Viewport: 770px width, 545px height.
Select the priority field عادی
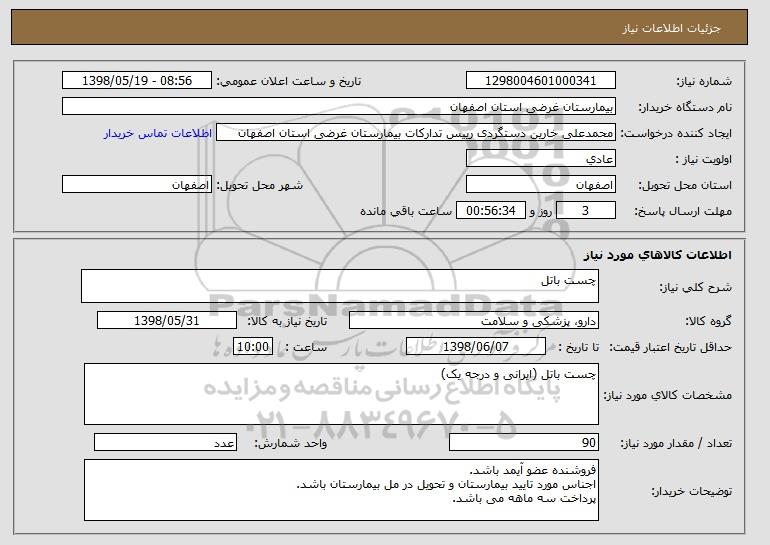coord(541,159)
